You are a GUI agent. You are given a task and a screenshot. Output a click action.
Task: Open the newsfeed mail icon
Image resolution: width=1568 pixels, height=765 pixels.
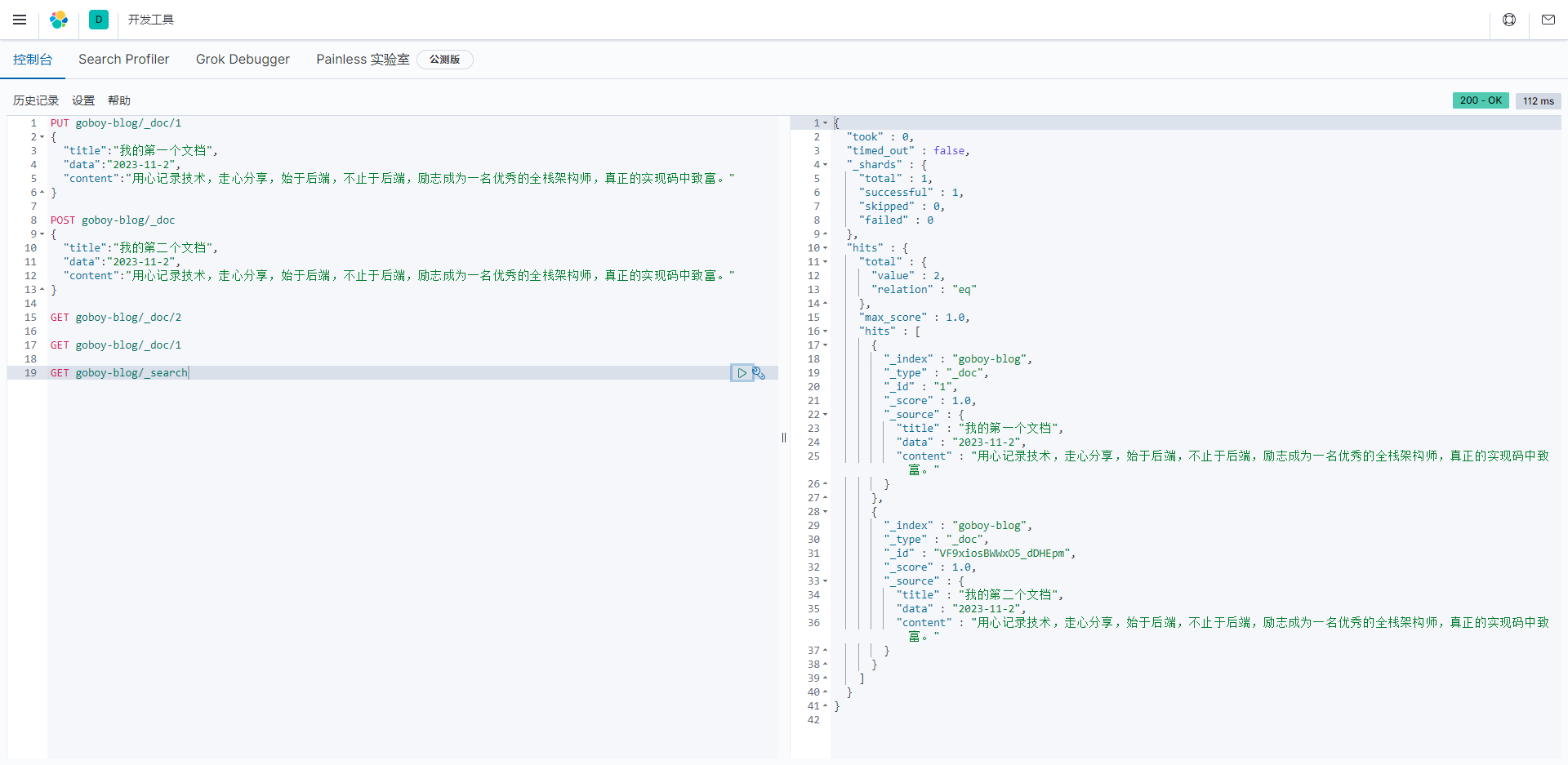[x=1548, y=20]
